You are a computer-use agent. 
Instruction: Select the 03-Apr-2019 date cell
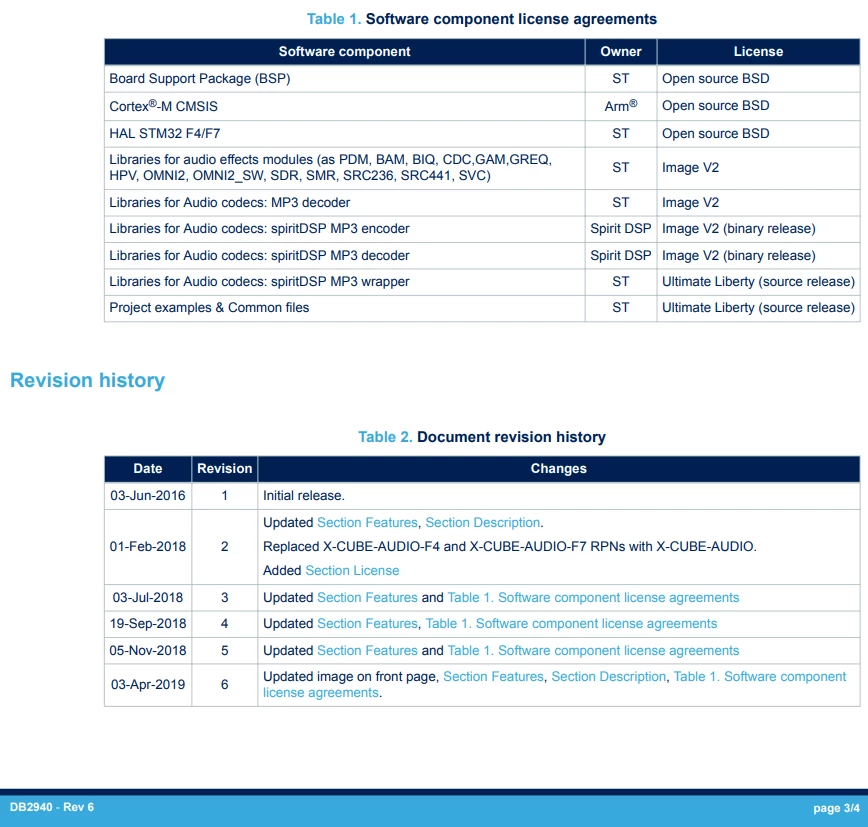(x=148, y=684)
